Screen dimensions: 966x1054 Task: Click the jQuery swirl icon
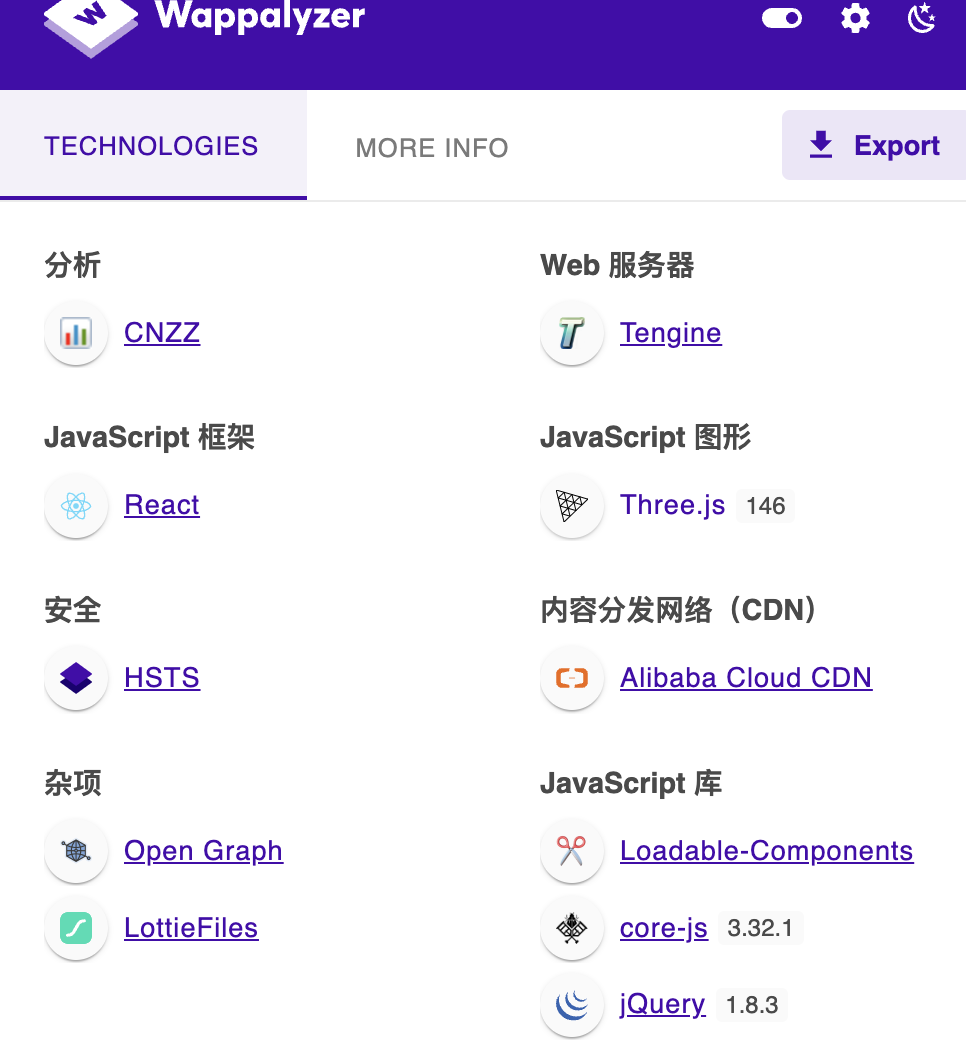pyautogui.click(x=572, y=1006)
